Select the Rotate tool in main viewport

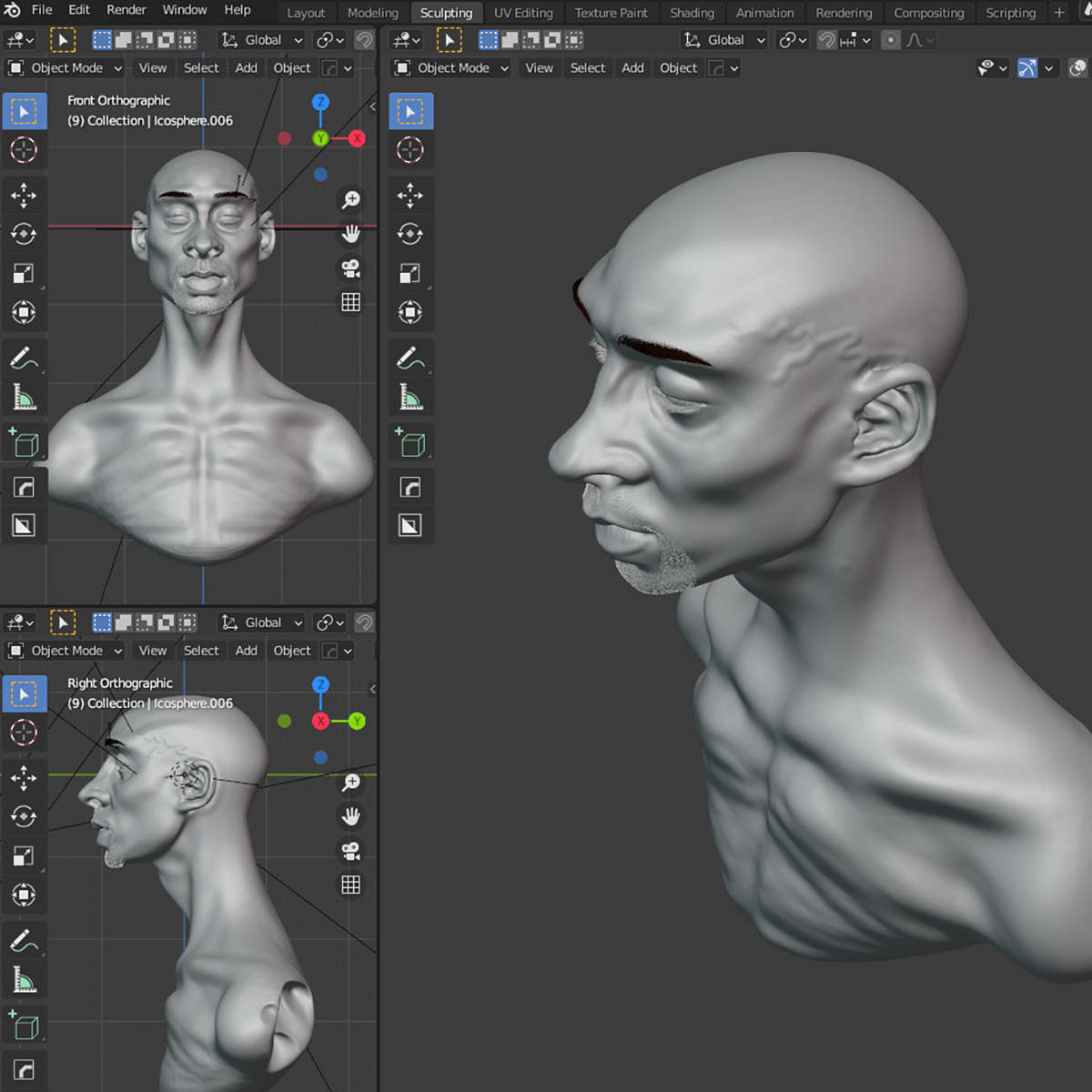point(410,234)
